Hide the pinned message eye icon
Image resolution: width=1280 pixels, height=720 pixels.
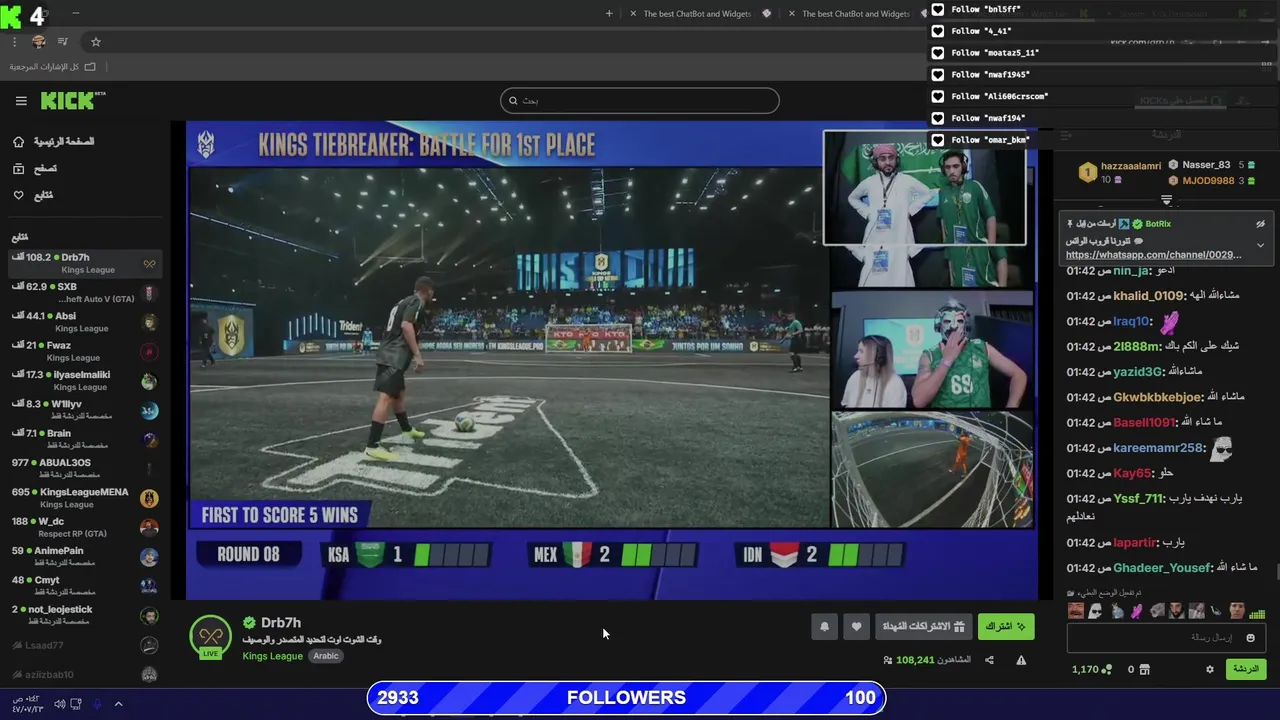coord(1260,224)
